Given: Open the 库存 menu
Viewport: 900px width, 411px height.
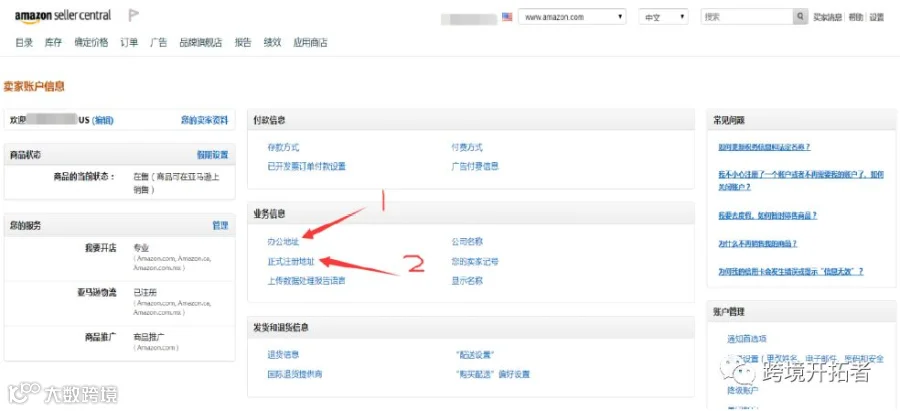Looking at the screenshot, I should point(53,42).
